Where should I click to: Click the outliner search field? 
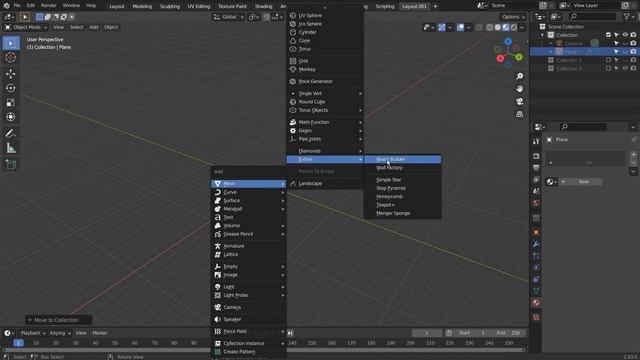pos(592,16)
